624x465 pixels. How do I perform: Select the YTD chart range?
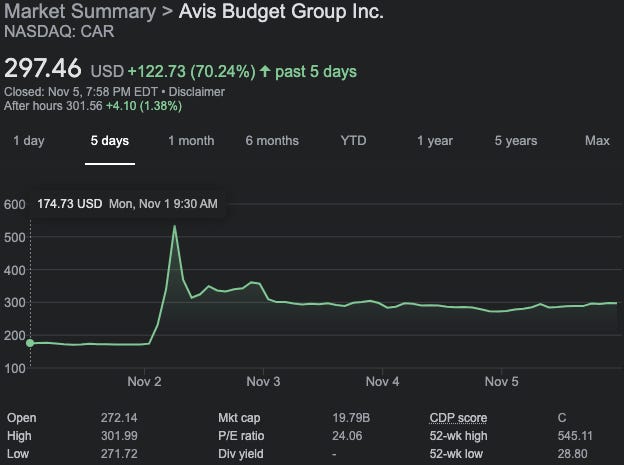tap(353, 141)
